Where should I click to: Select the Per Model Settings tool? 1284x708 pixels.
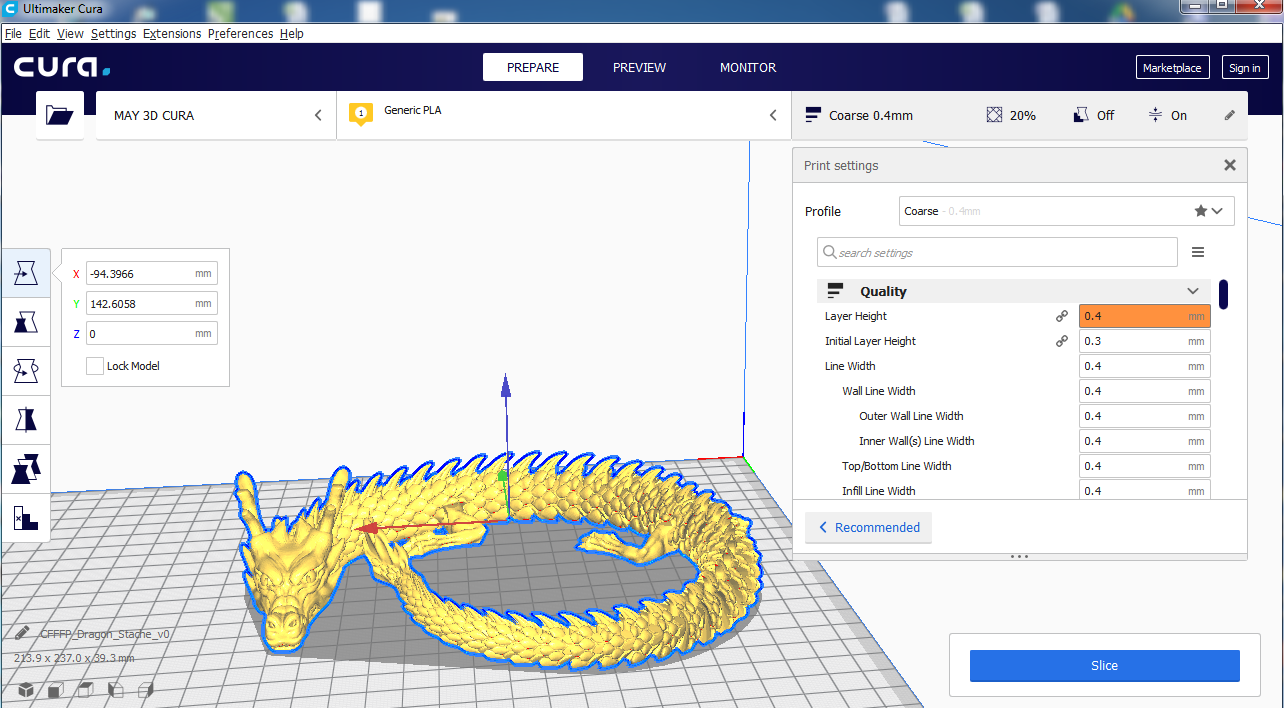click(26, 468)
